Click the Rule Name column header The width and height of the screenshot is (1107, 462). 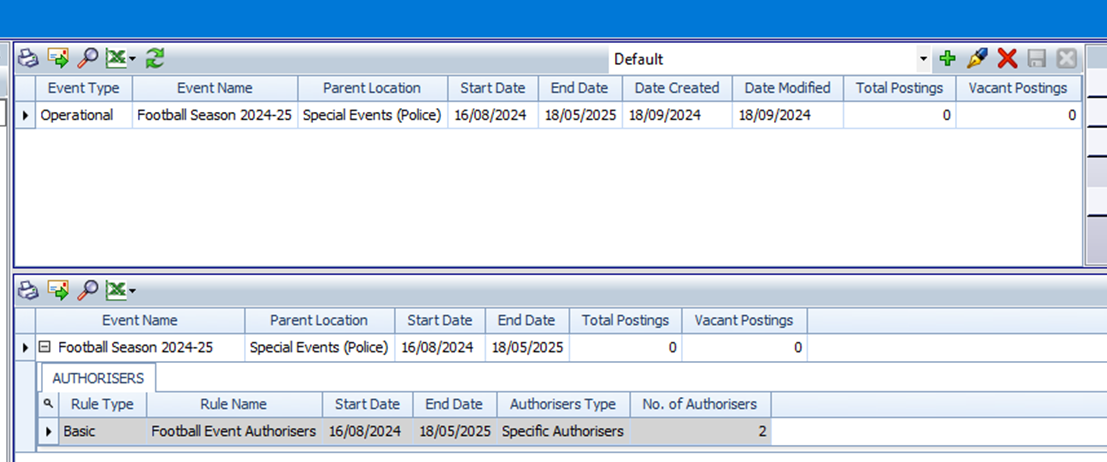coord(233,404)
